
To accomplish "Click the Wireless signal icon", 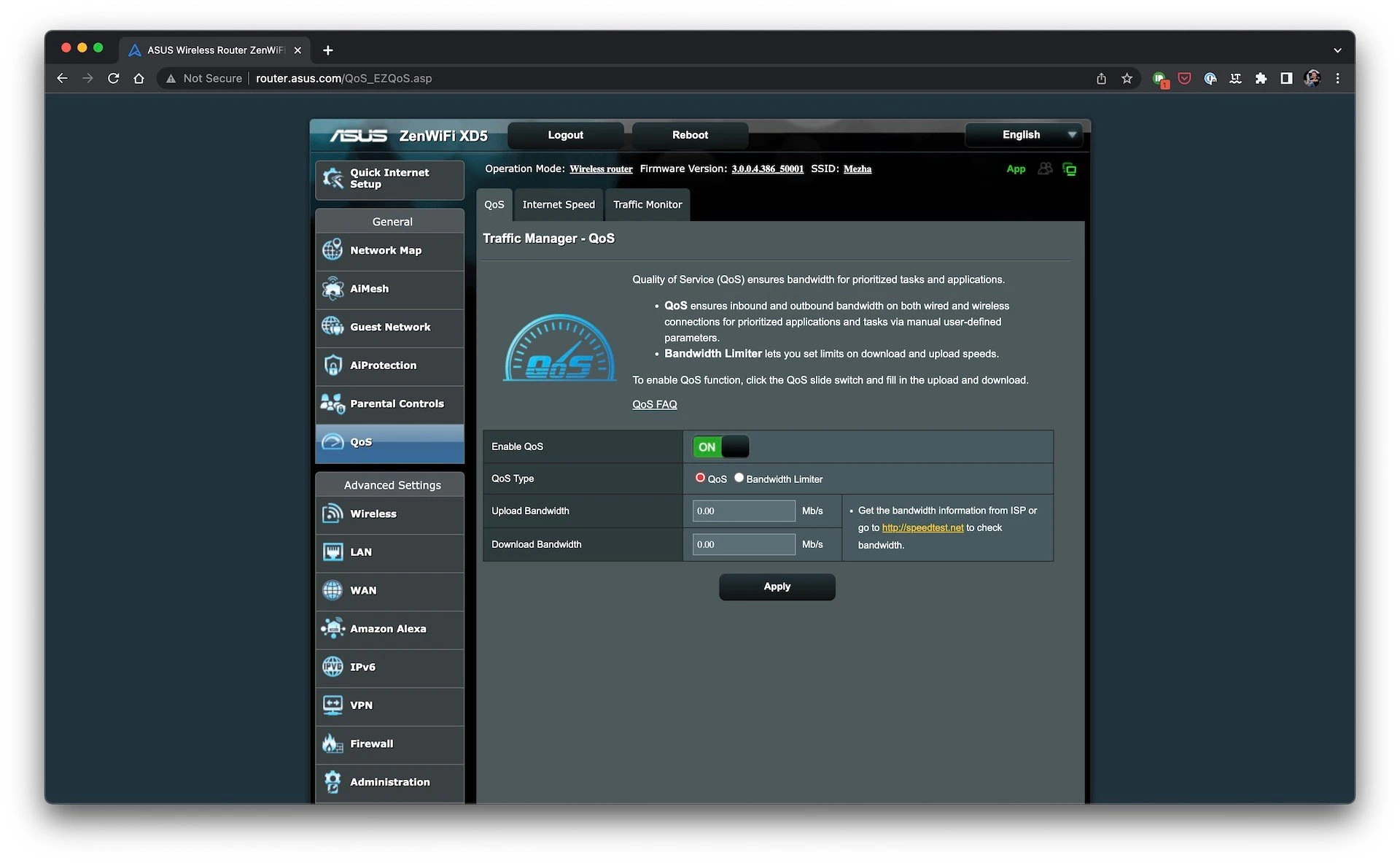I will click(x=332, y=514).
